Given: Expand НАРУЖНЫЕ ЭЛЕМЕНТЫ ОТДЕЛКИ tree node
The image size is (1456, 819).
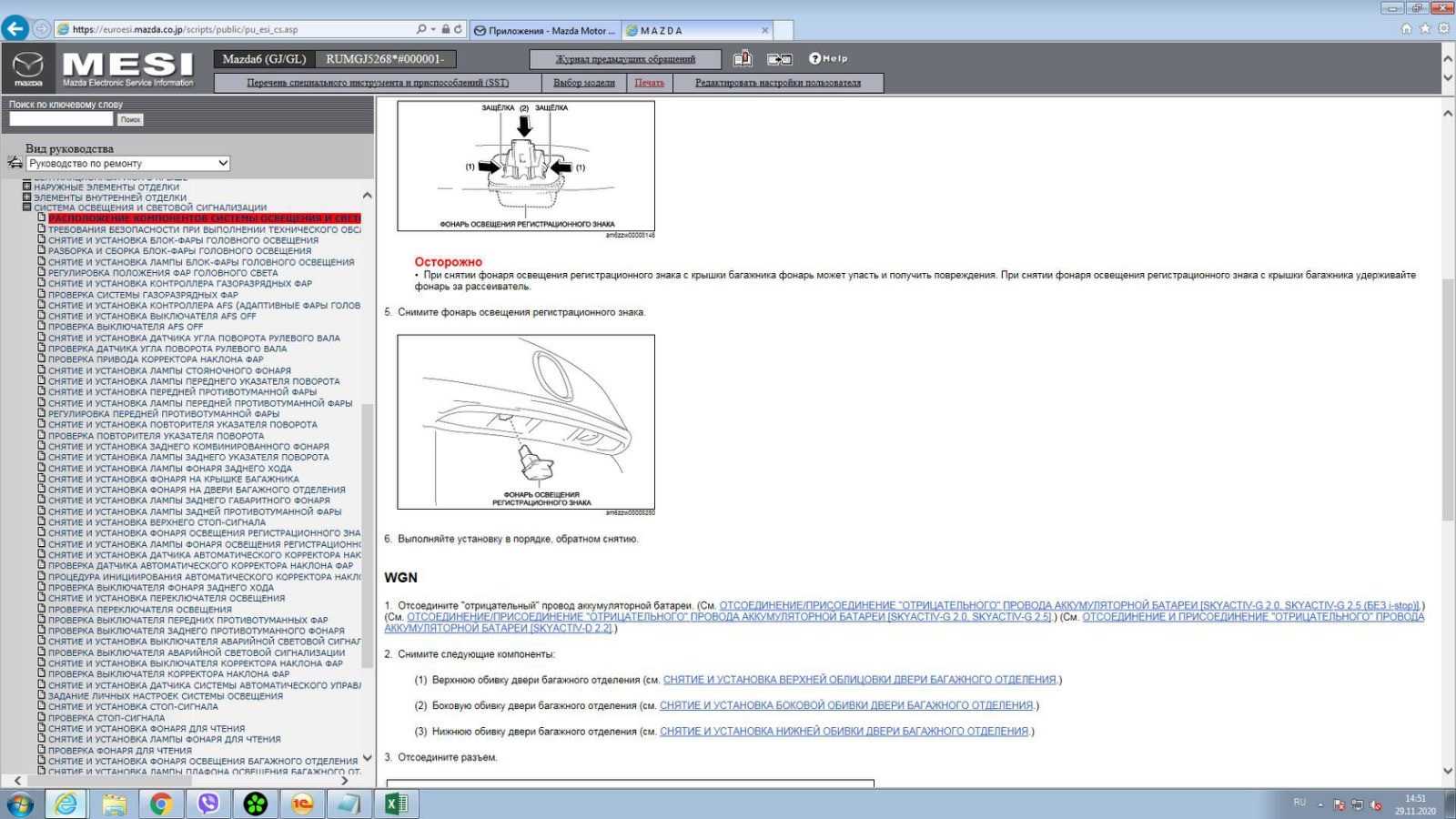Looking at the screenshot, I should click(26, 187).
